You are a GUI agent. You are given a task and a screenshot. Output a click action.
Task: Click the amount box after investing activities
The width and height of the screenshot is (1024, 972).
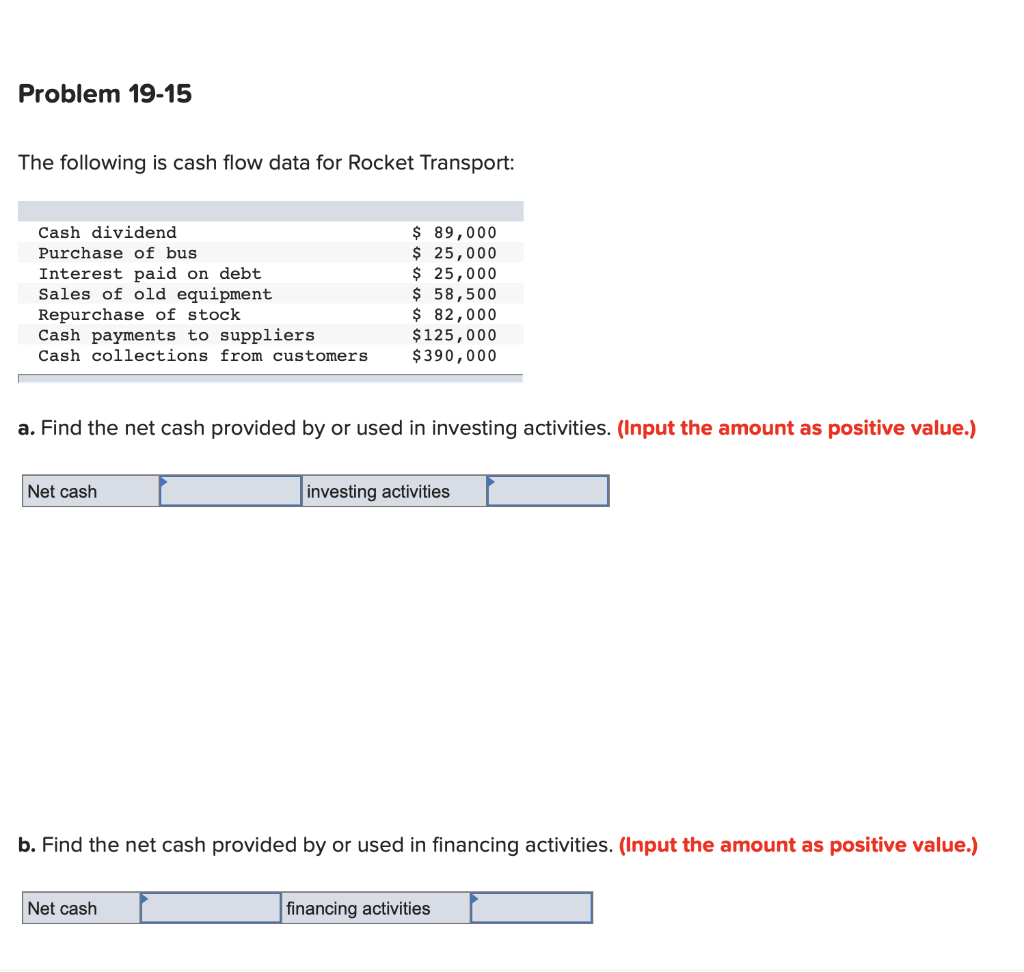pos(547,491)
